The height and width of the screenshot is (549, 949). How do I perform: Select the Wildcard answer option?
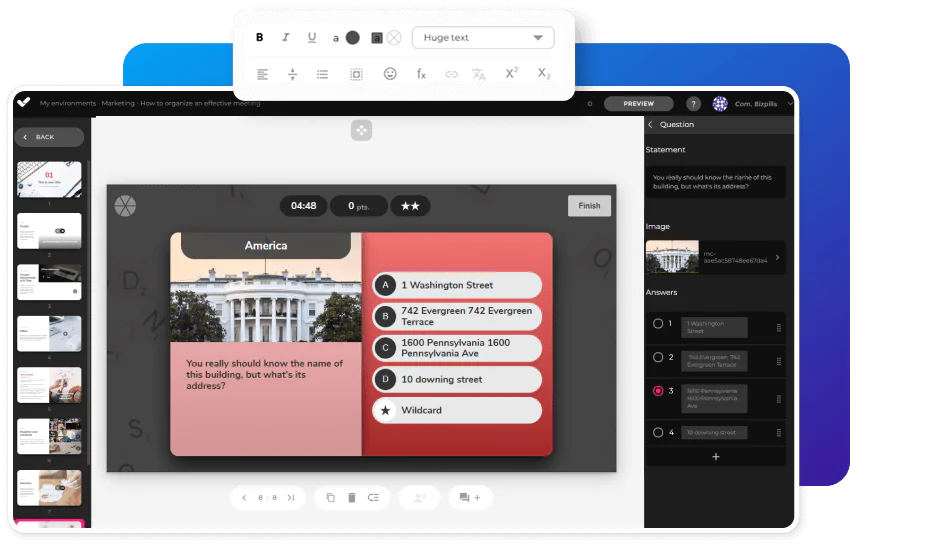point(457,410)
